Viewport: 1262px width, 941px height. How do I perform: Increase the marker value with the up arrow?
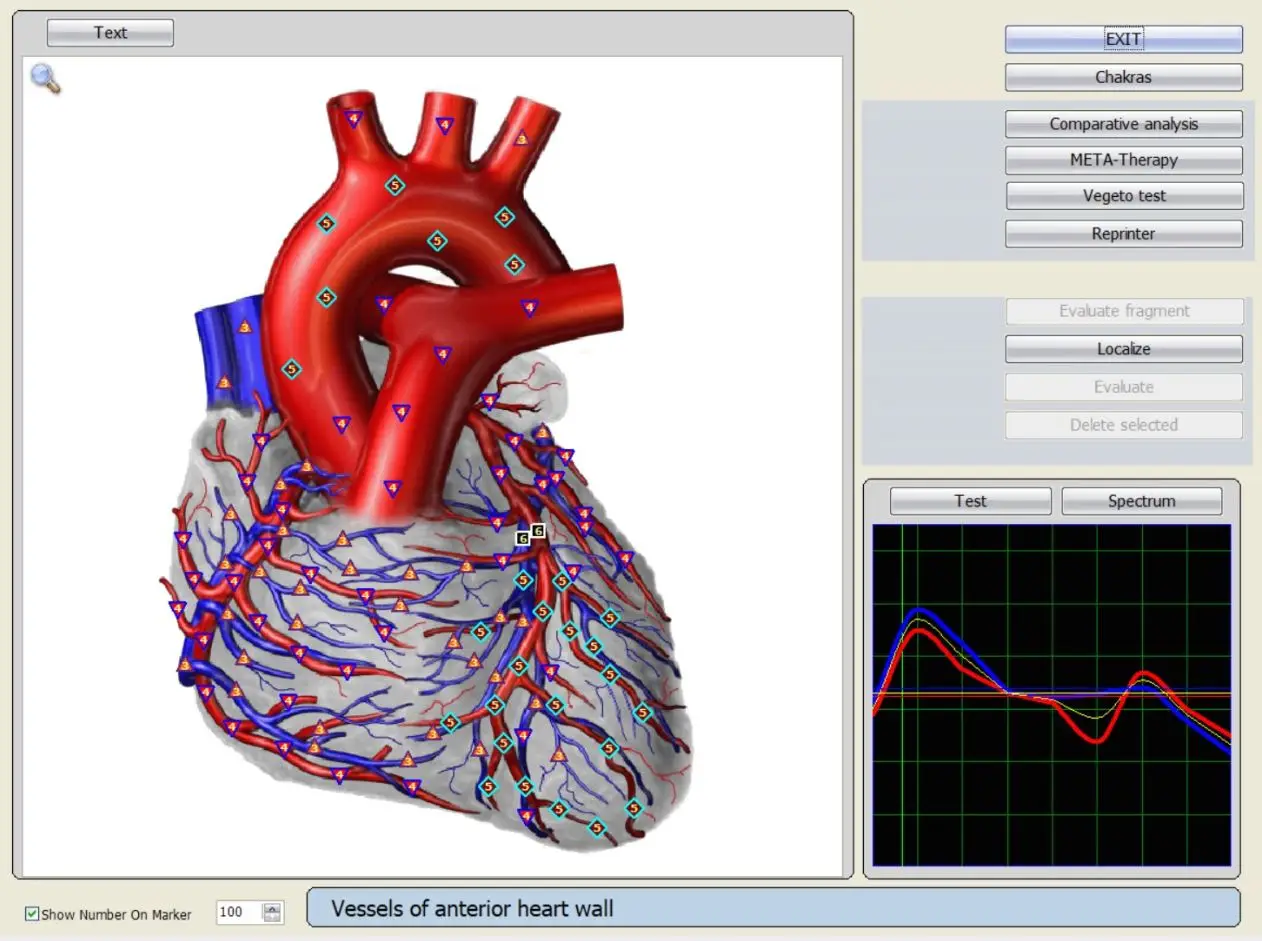pyautogui.click(x=272, y=908)
